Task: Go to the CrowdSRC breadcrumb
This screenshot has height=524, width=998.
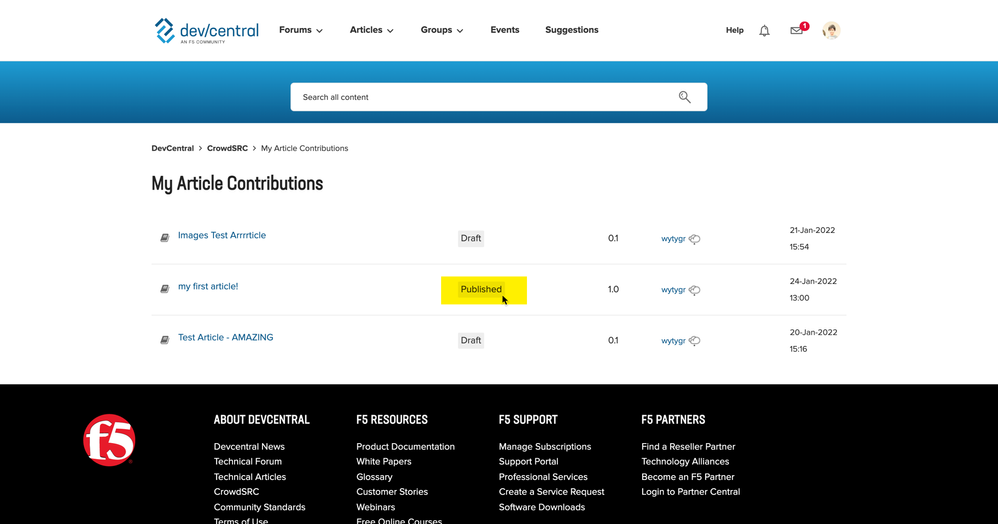Action: click(227, 148)
